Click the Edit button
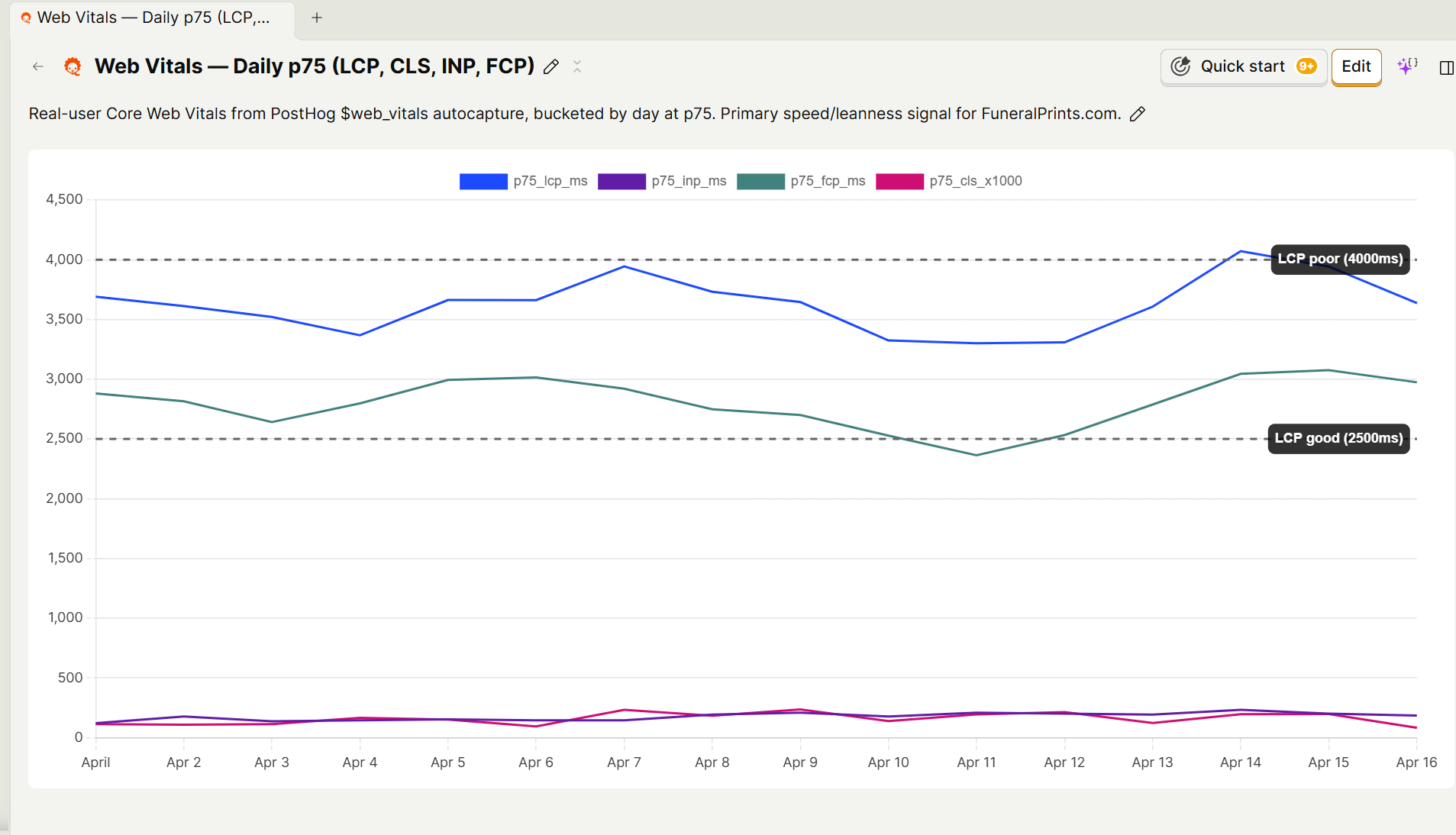Screen dimensions: 1456x835 click(1355, 66)
